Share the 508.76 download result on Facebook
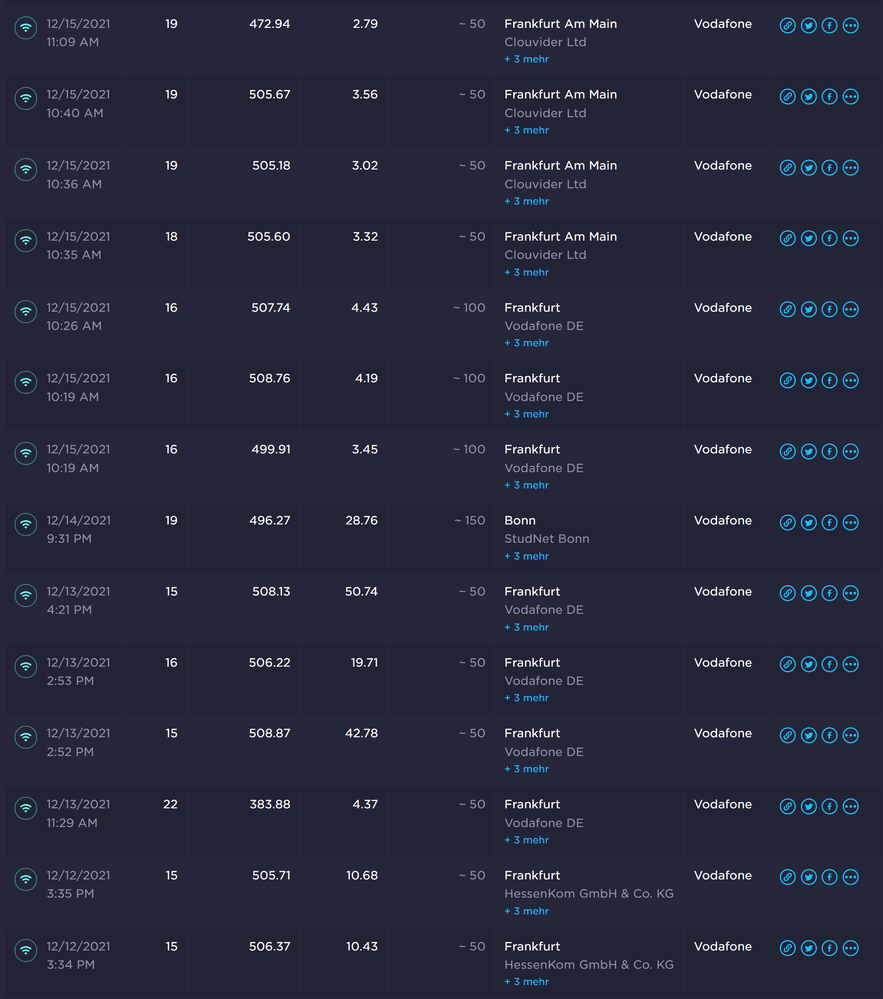Screen dimensions: 883x999 click(x=829, y=380)
